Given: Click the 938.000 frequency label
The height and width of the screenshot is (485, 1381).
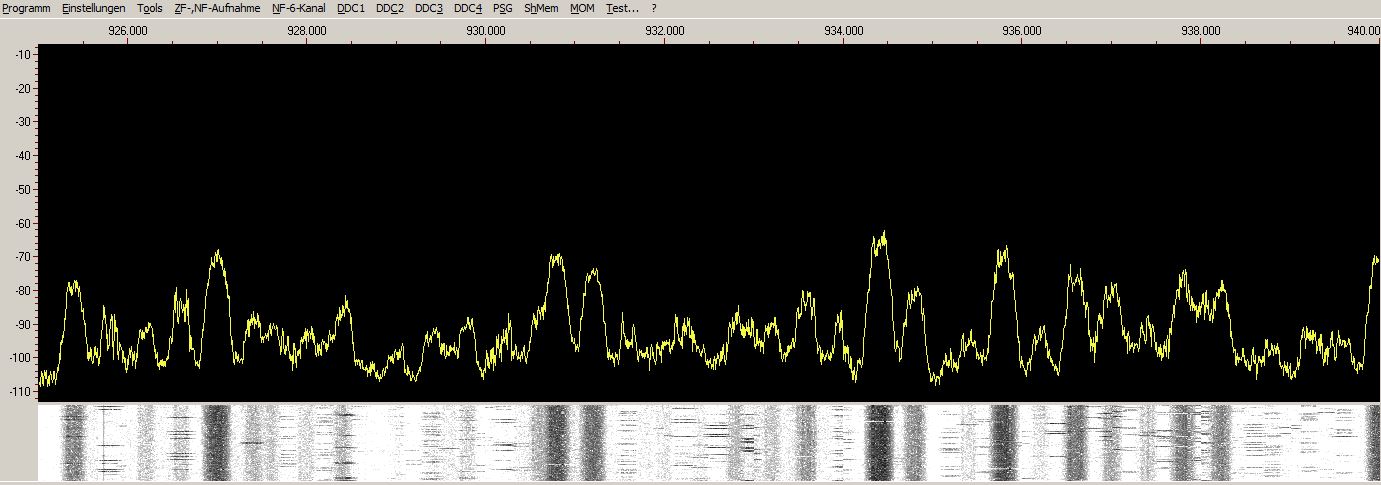Looking at the screenshot, I should tap(1201, 30).
